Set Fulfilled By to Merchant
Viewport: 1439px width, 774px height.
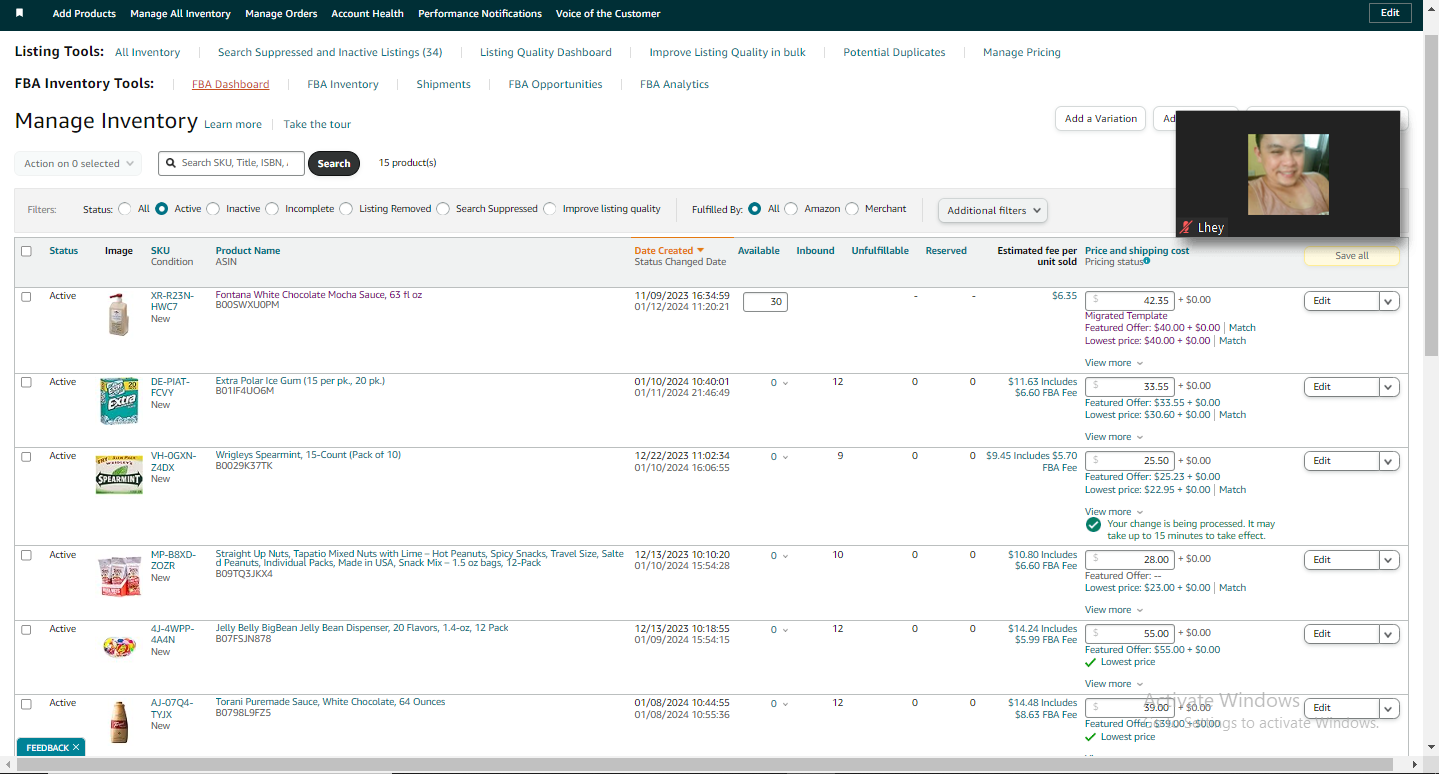click(852, 209)
